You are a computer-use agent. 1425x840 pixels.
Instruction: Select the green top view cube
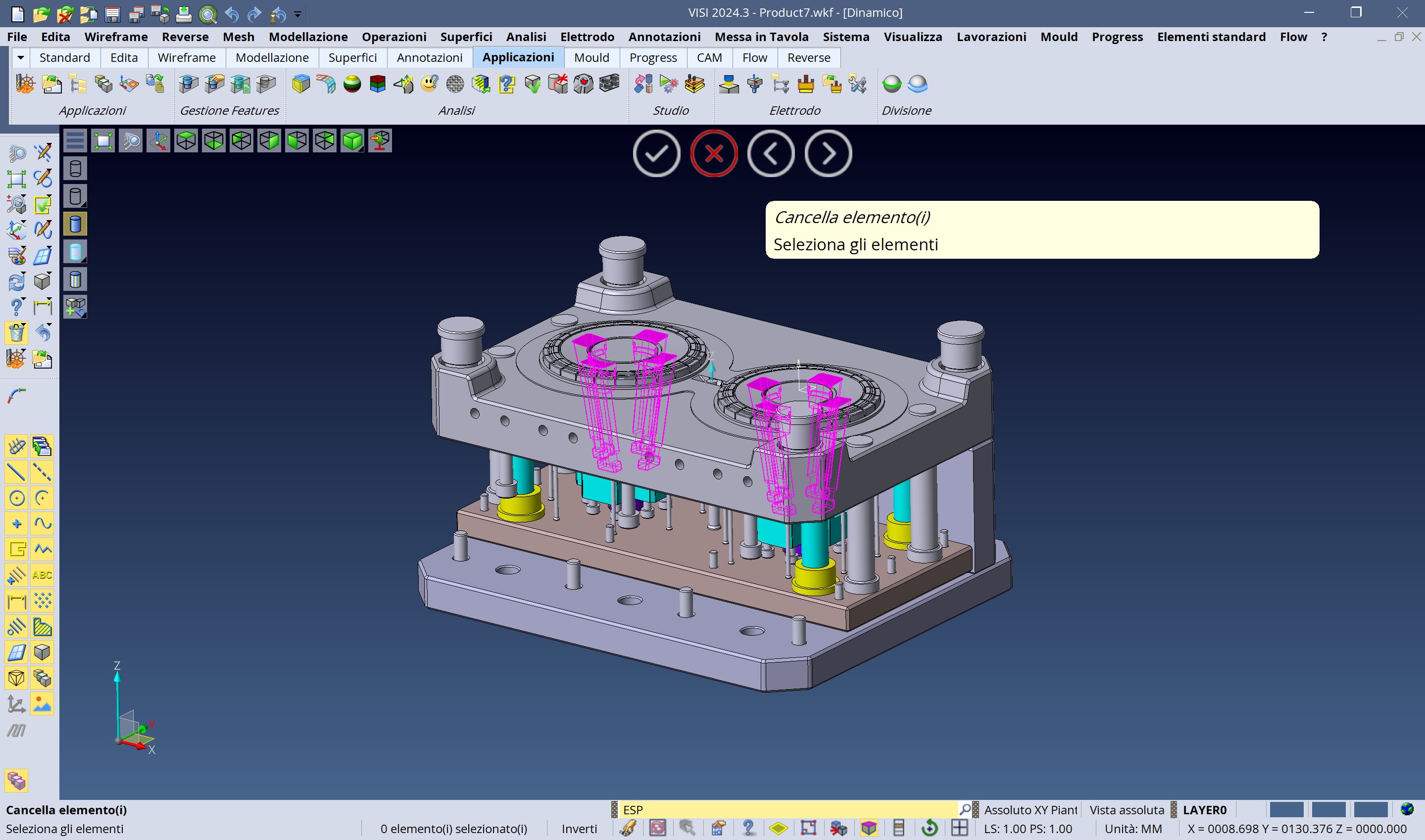(186, 140)
